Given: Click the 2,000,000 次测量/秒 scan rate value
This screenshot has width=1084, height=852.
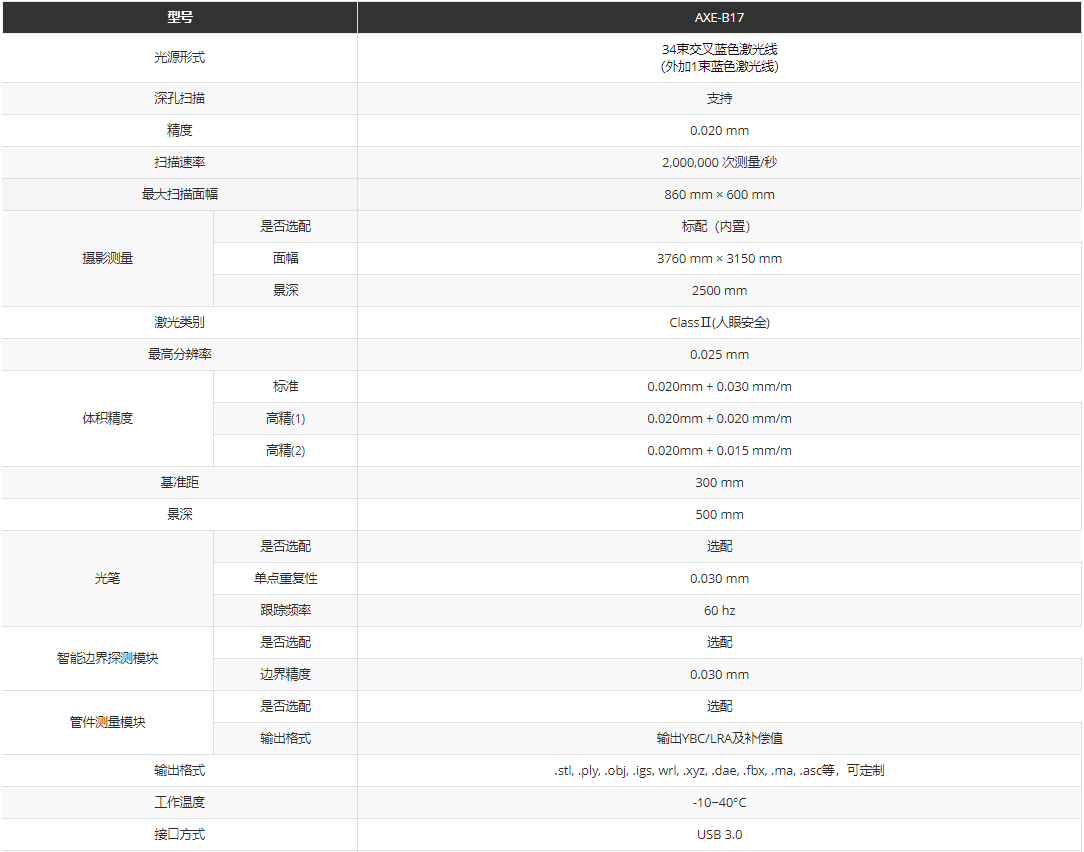Looking at the screenshot, I should (719, 162).
